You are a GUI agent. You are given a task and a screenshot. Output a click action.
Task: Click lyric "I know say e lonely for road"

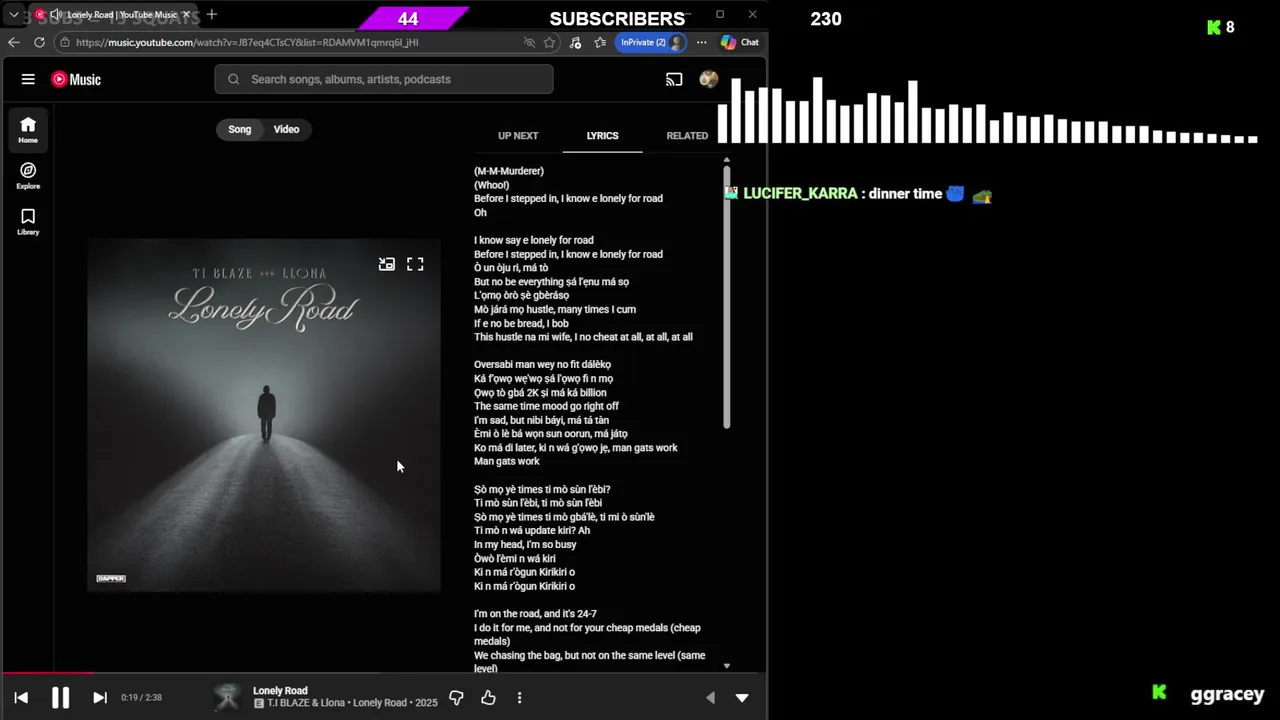(x=534, y=240)
